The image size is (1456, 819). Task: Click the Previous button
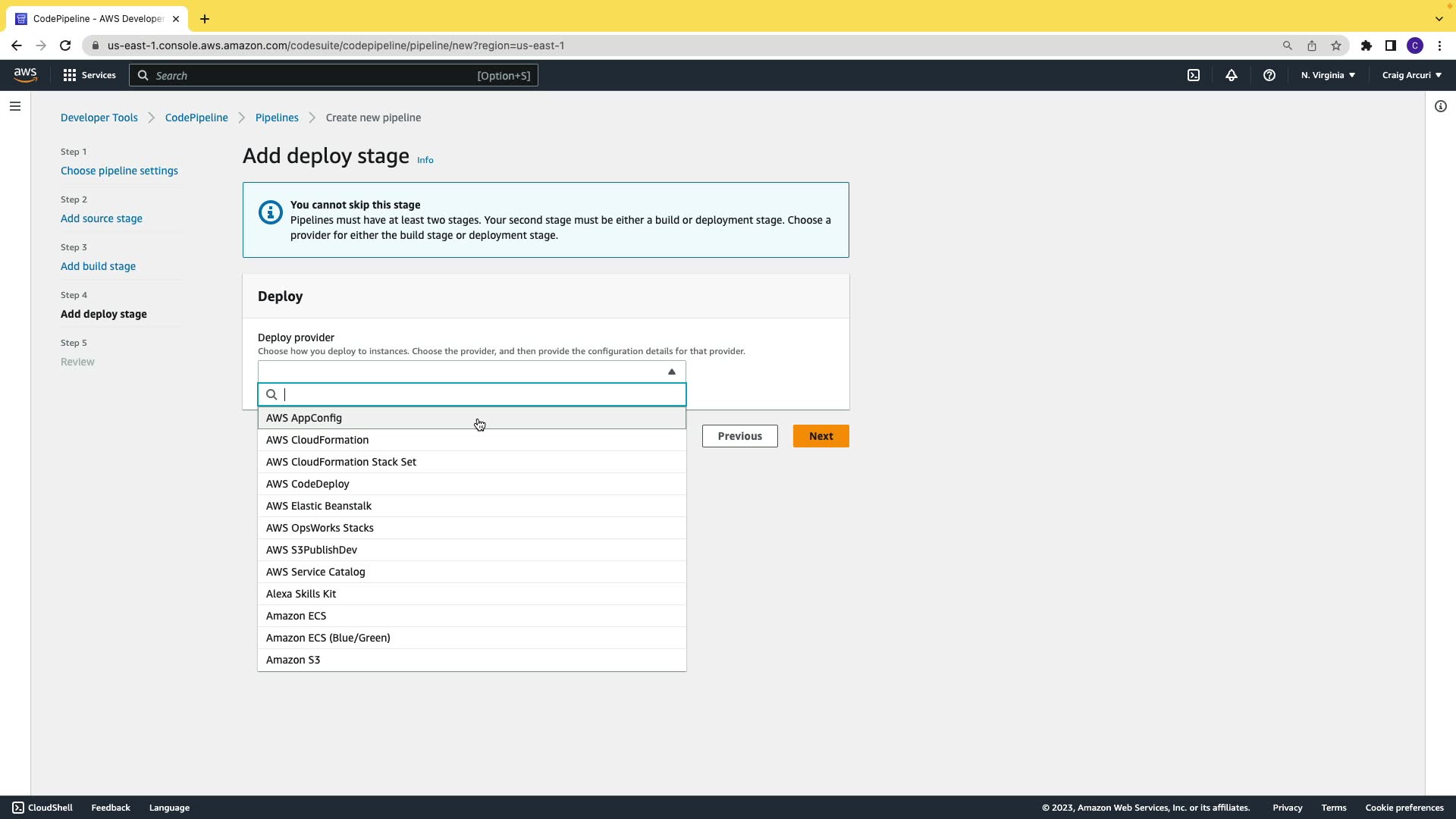739,436
